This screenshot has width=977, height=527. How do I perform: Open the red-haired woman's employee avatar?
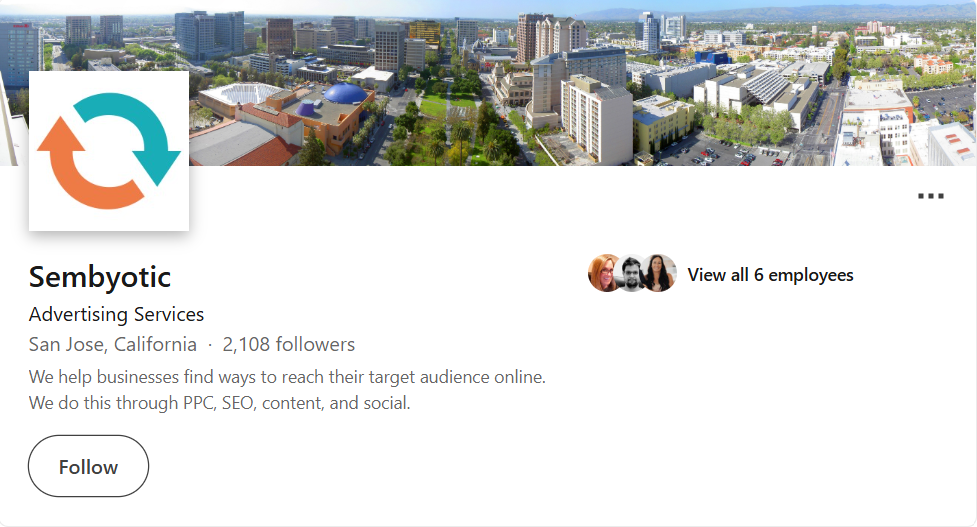pyautogui.click(x=606, y=273)
